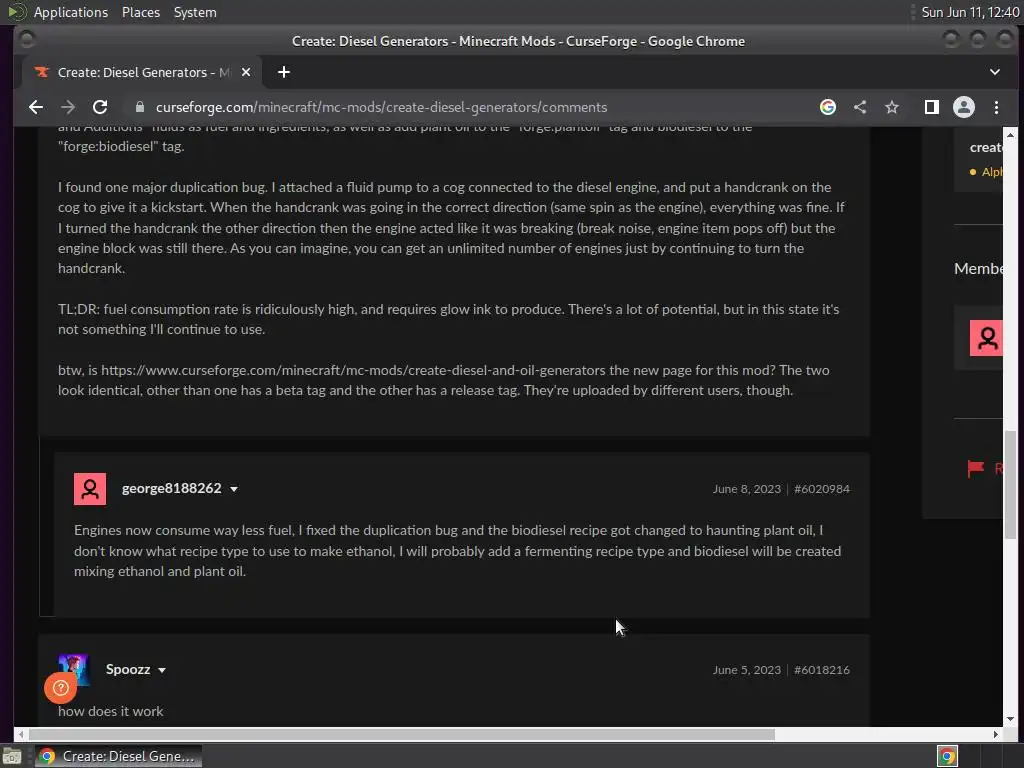Viewport: 1024px width, 768px height.
Task: Click the red report flag icon
Action: click(976, 468)
